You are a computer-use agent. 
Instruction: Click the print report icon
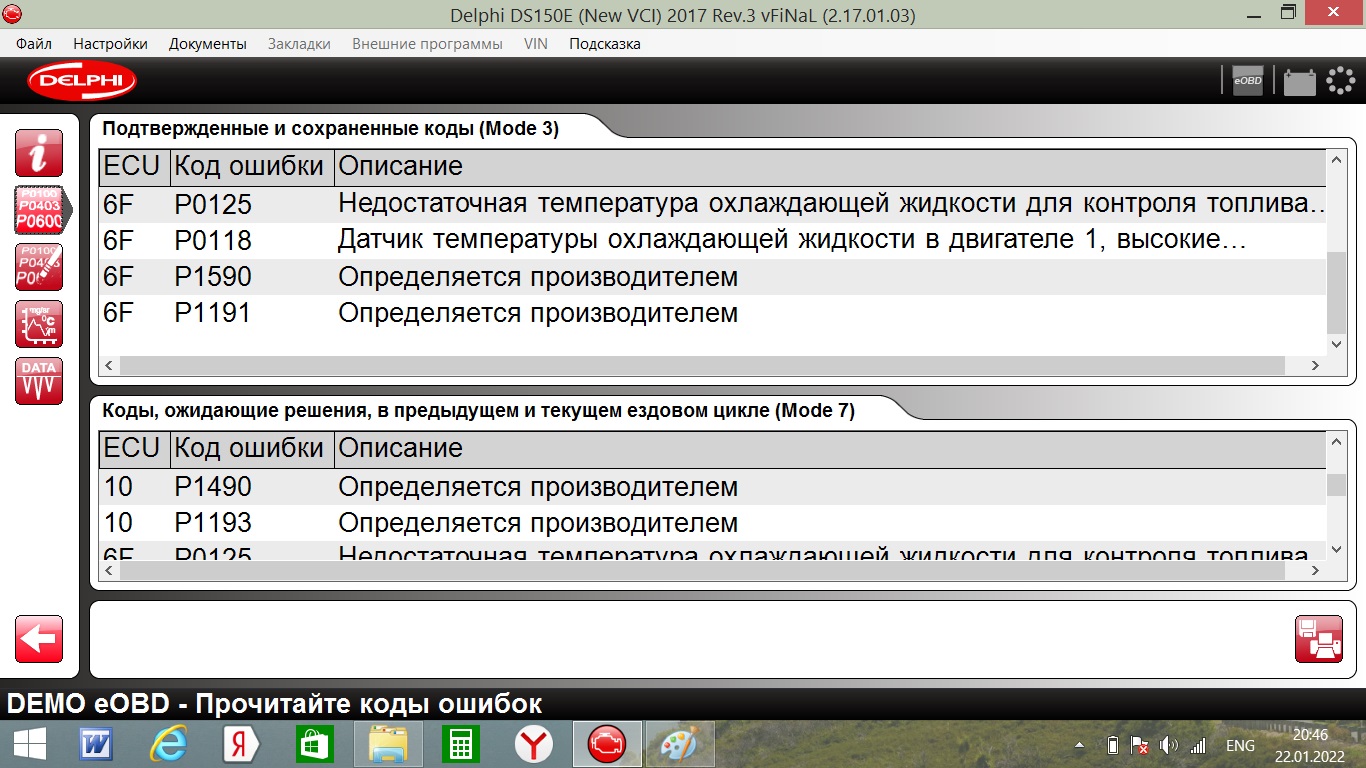(x=1318, y=639)
